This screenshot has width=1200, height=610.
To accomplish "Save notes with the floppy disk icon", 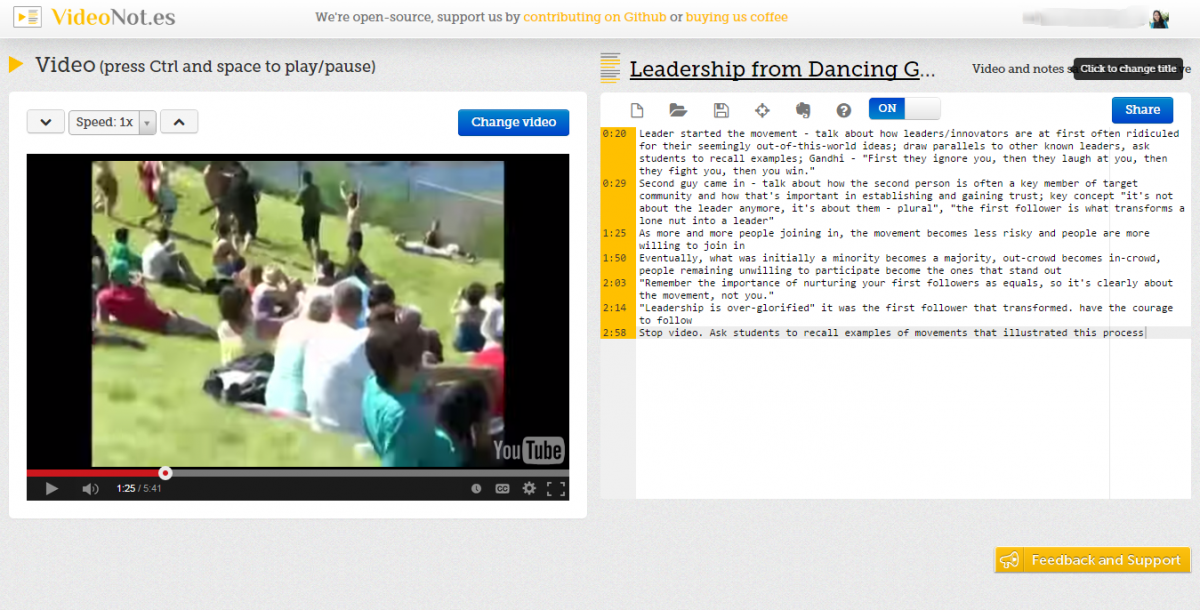I will pyautogui.click(x=721, y=110).
